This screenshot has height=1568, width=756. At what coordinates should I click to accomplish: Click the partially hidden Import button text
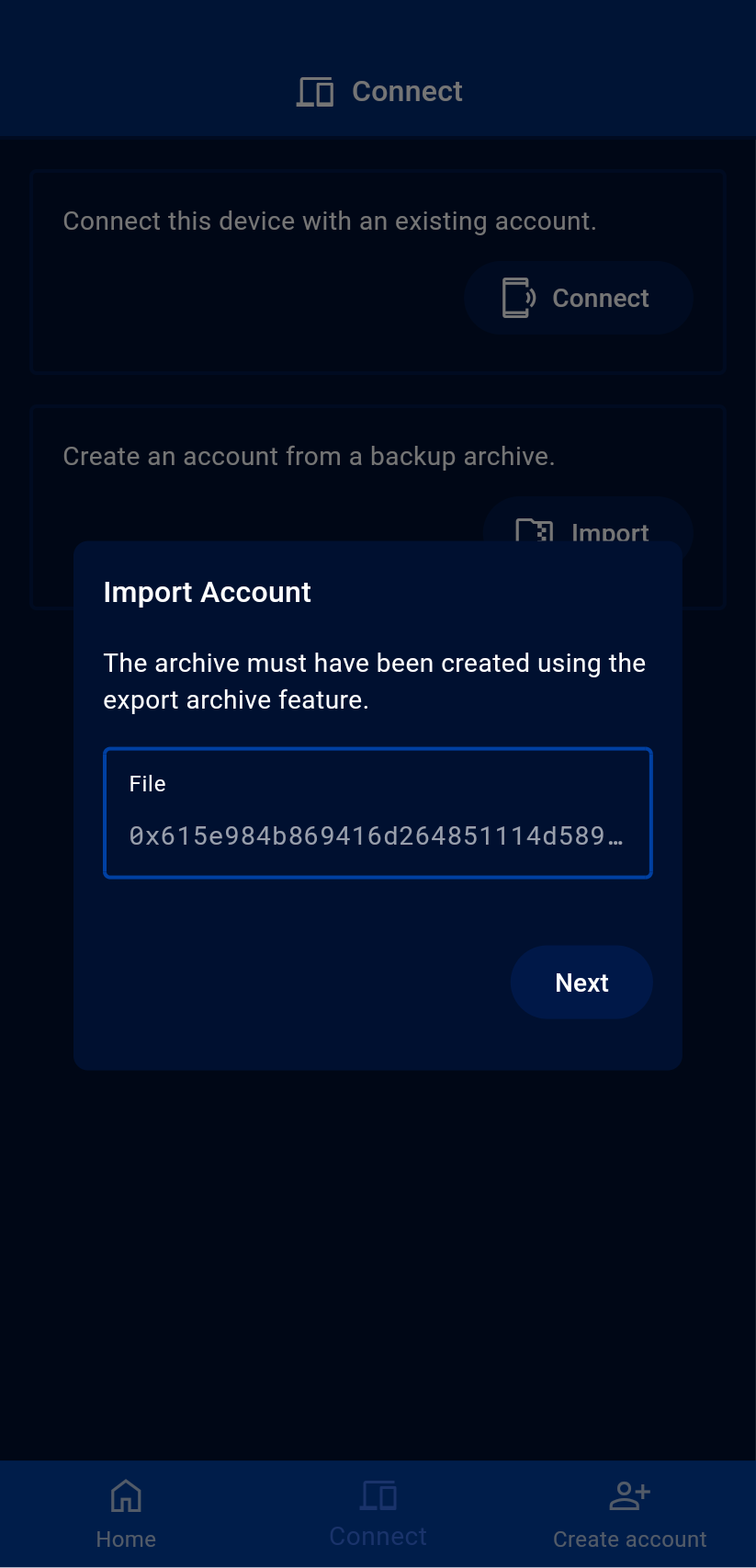pyautogui.click(x=609, y=532)
